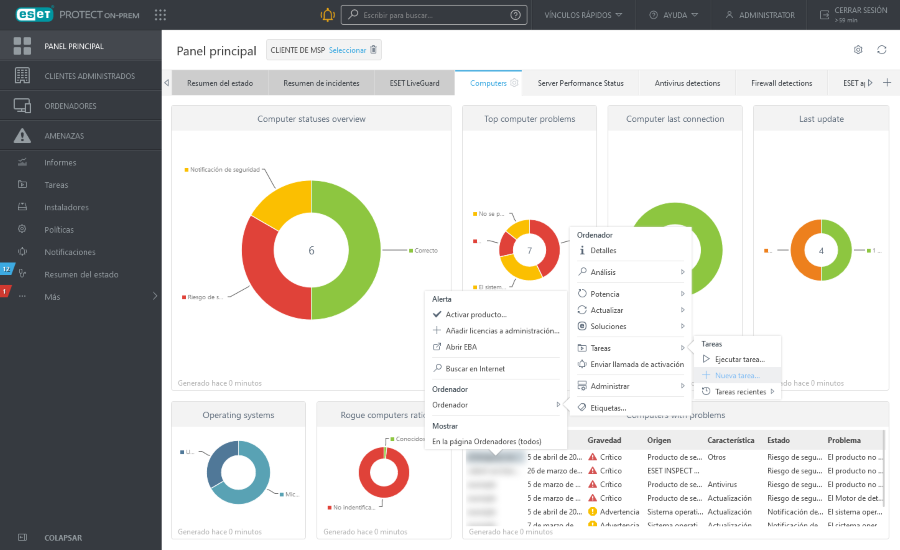Remove MSP client filter trash icon
Viewport: 900px width, 550px height.
click(374, 50)
